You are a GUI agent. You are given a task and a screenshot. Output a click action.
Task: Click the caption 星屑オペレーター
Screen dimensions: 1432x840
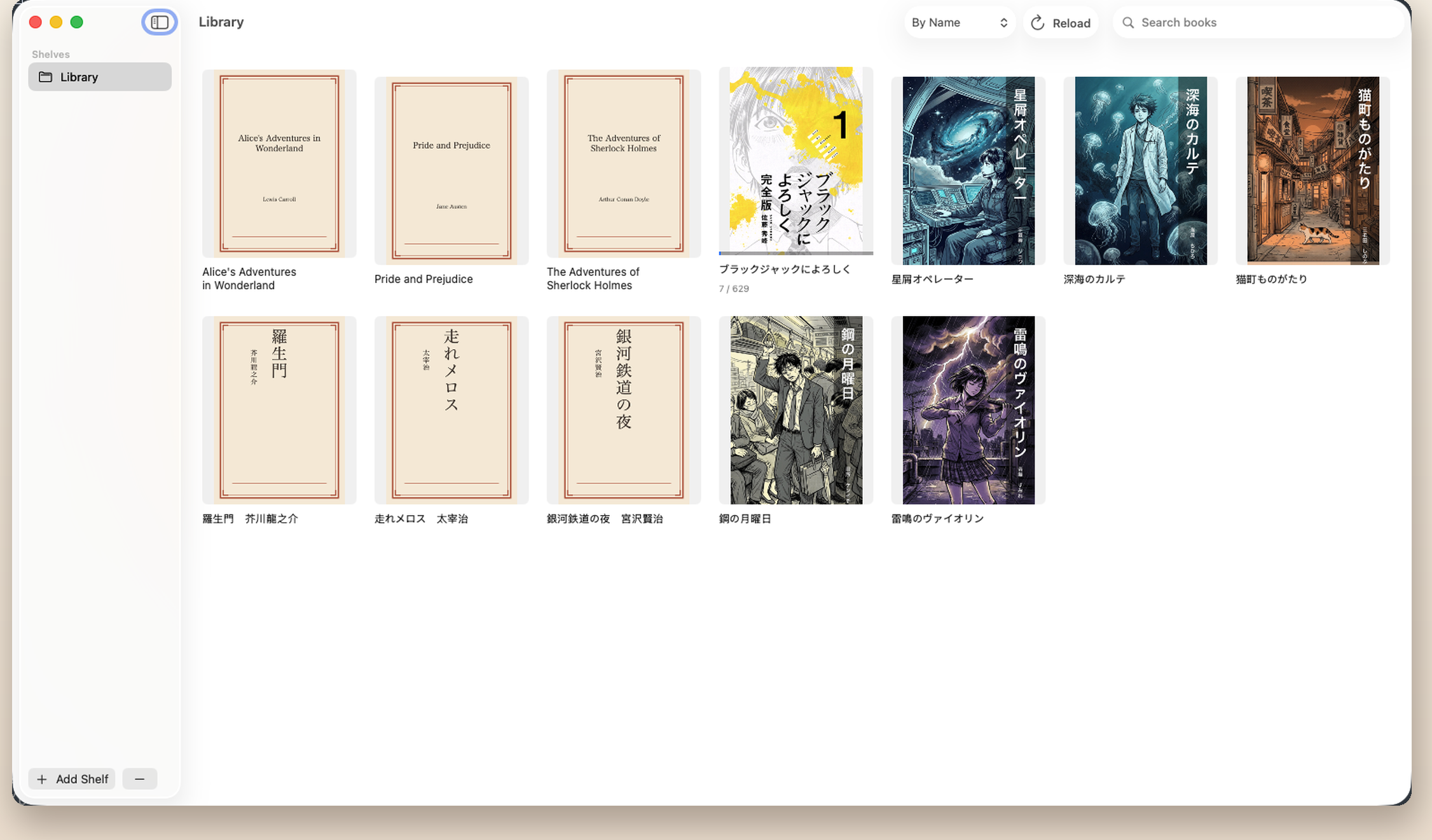click(x=932, y=279)
